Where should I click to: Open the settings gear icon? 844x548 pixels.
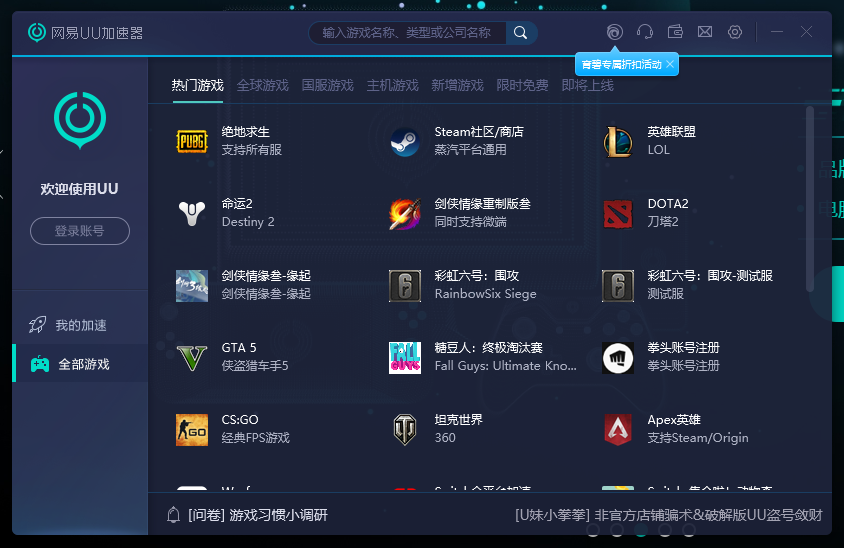pos(735,32)
